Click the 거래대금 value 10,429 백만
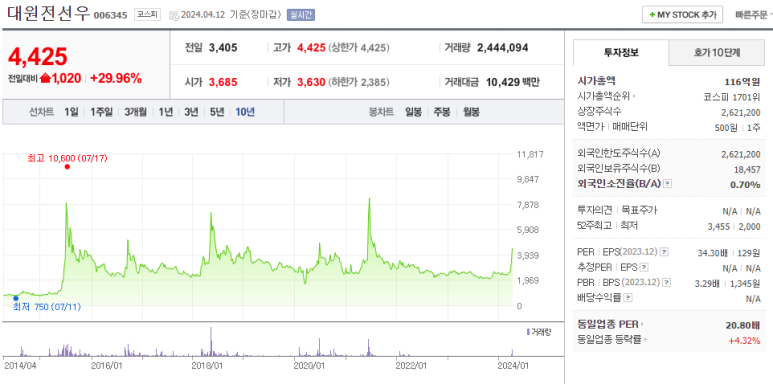 pyautogui.click(x=513, y=82)
